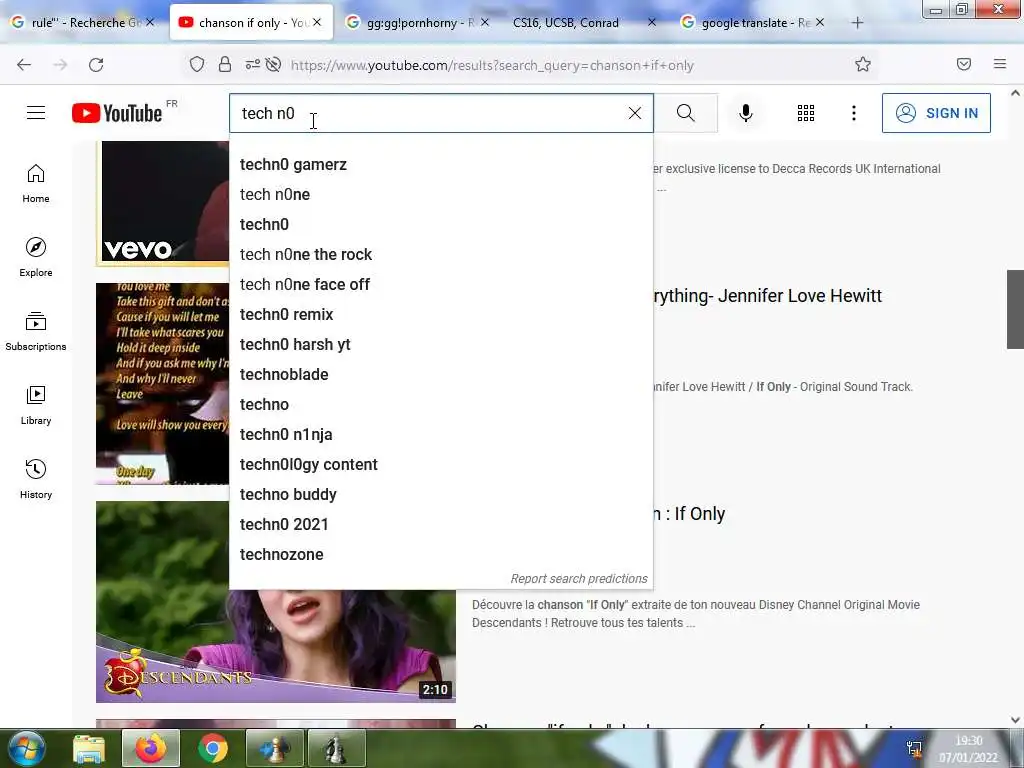Select the plain techn0 suggestion
The width and height of the screenshot is (1024, 768).
pyautogui.click(x=441, y=225)
